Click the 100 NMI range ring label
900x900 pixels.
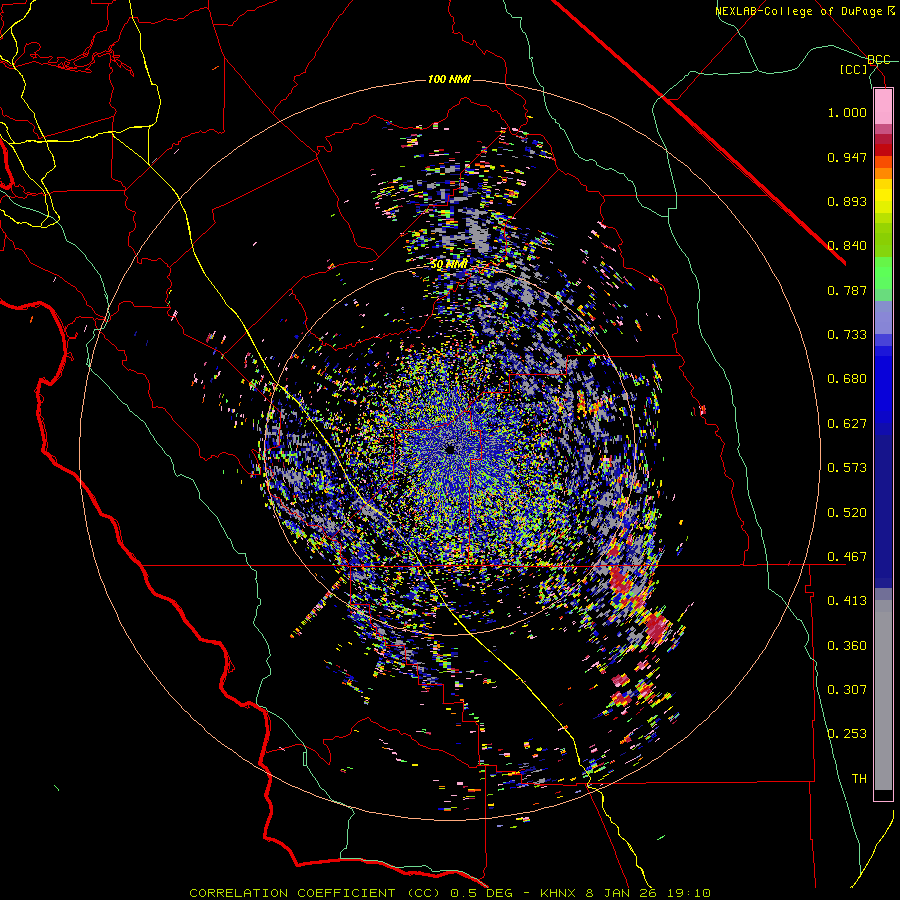(449, 79)
